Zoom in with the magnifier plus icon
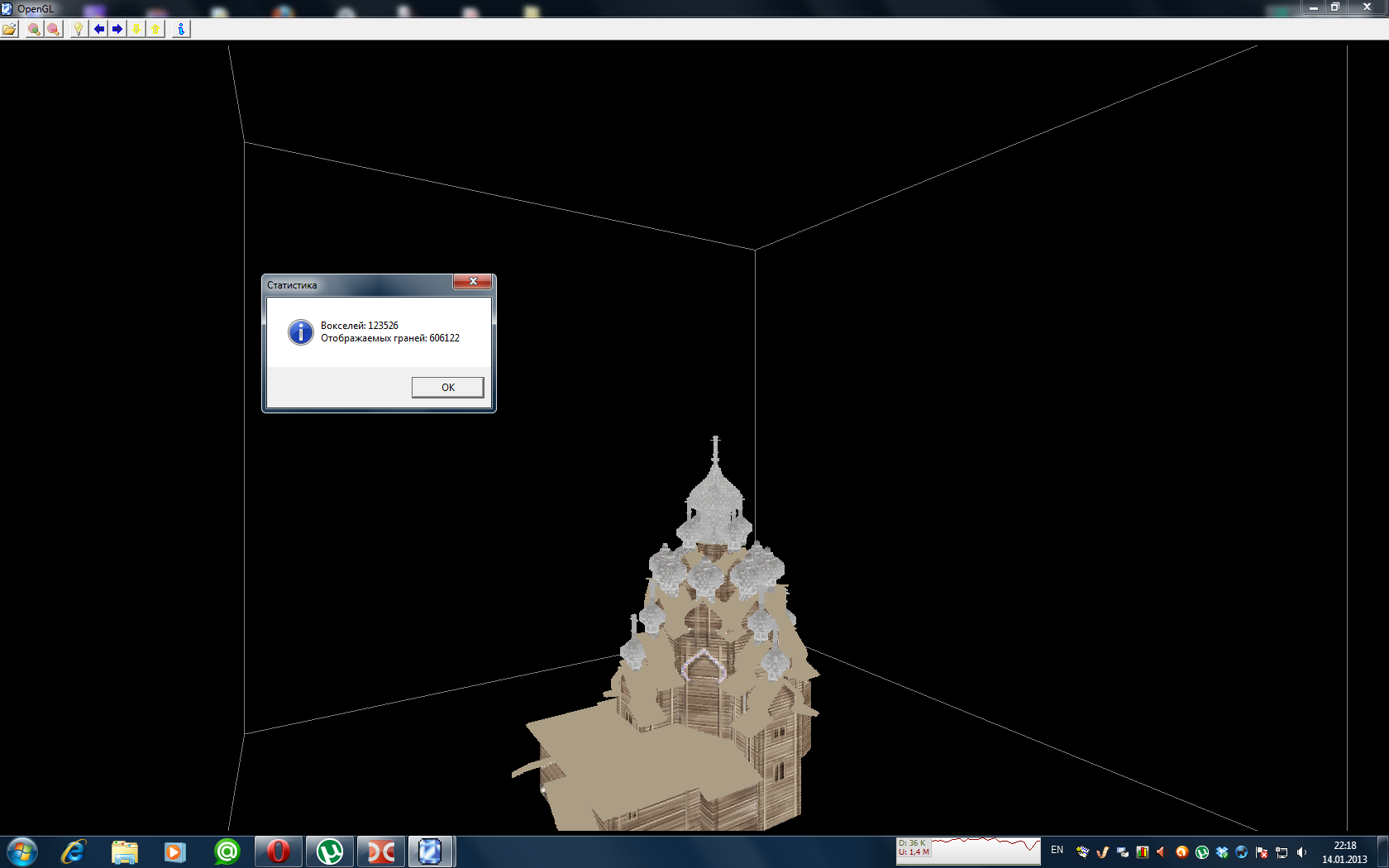Image resolution: width=1389 pixels, height=868 pixels. (x=33, y=29)
